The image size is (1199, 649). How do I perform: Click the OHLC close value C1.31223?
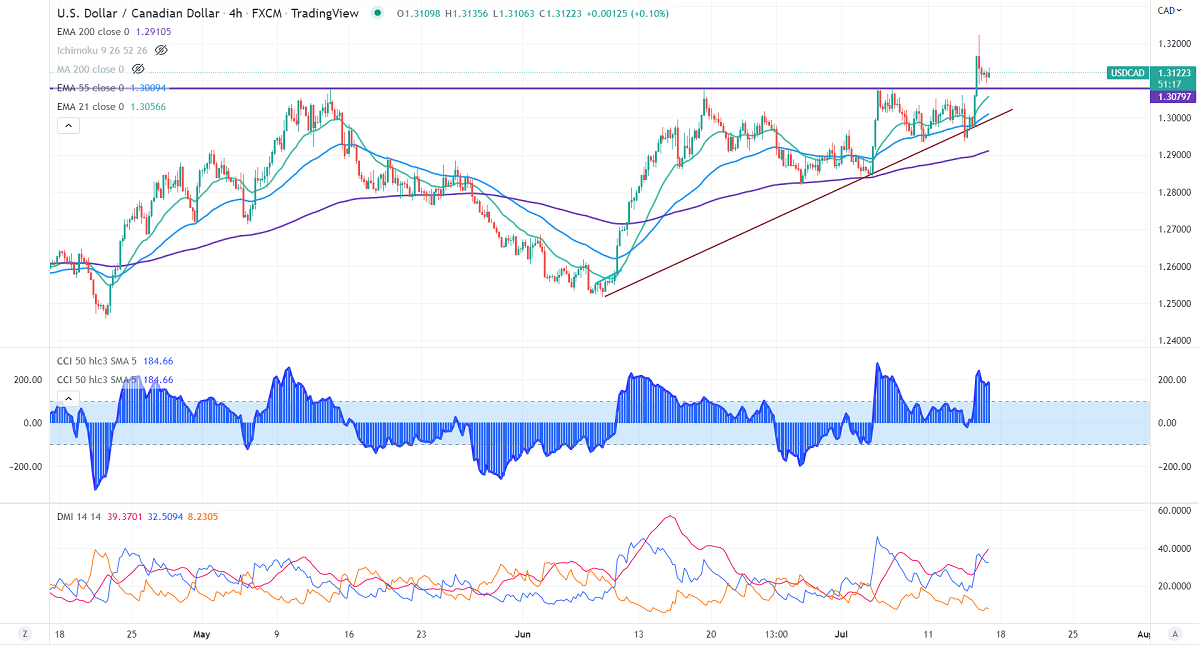[x=561, y=14]
